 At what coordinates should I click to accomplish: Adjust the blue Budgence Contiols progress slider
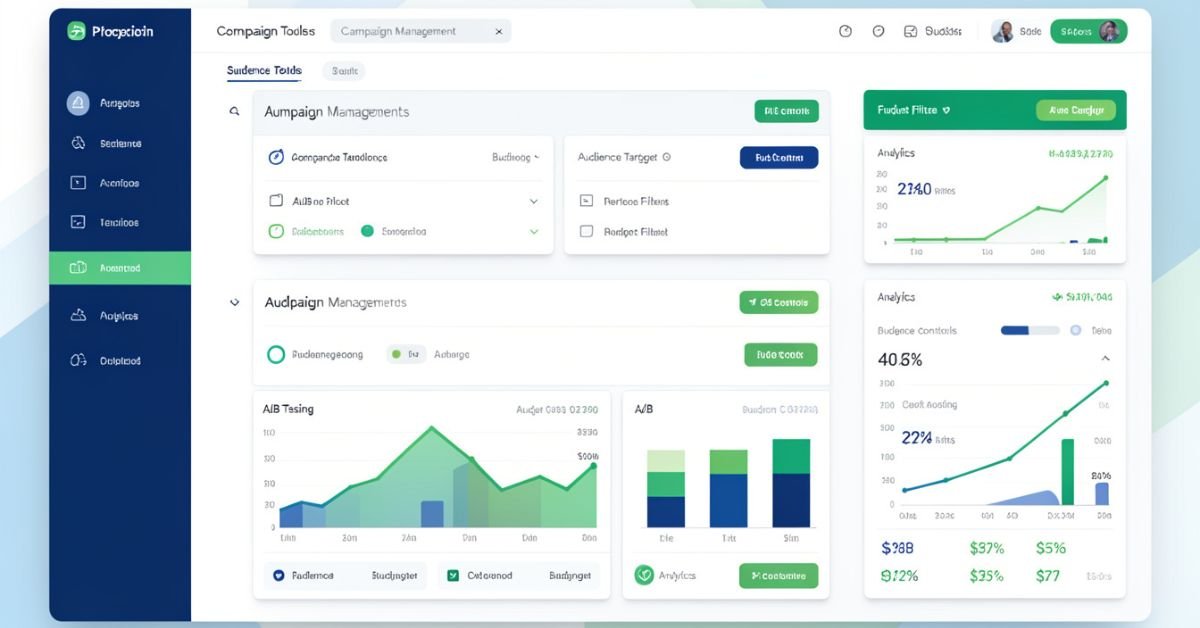click(1030, 330)
